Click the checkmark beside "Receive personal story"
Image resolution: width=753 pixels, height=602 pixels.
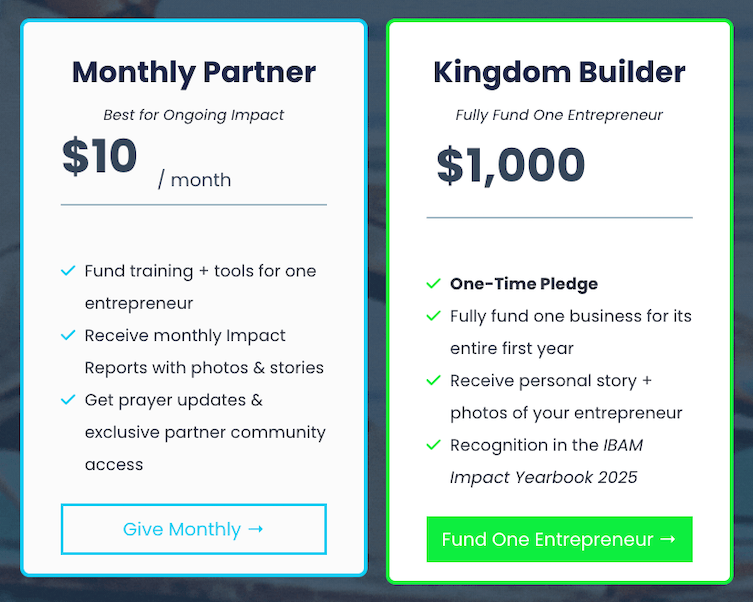tap(433, 381)
